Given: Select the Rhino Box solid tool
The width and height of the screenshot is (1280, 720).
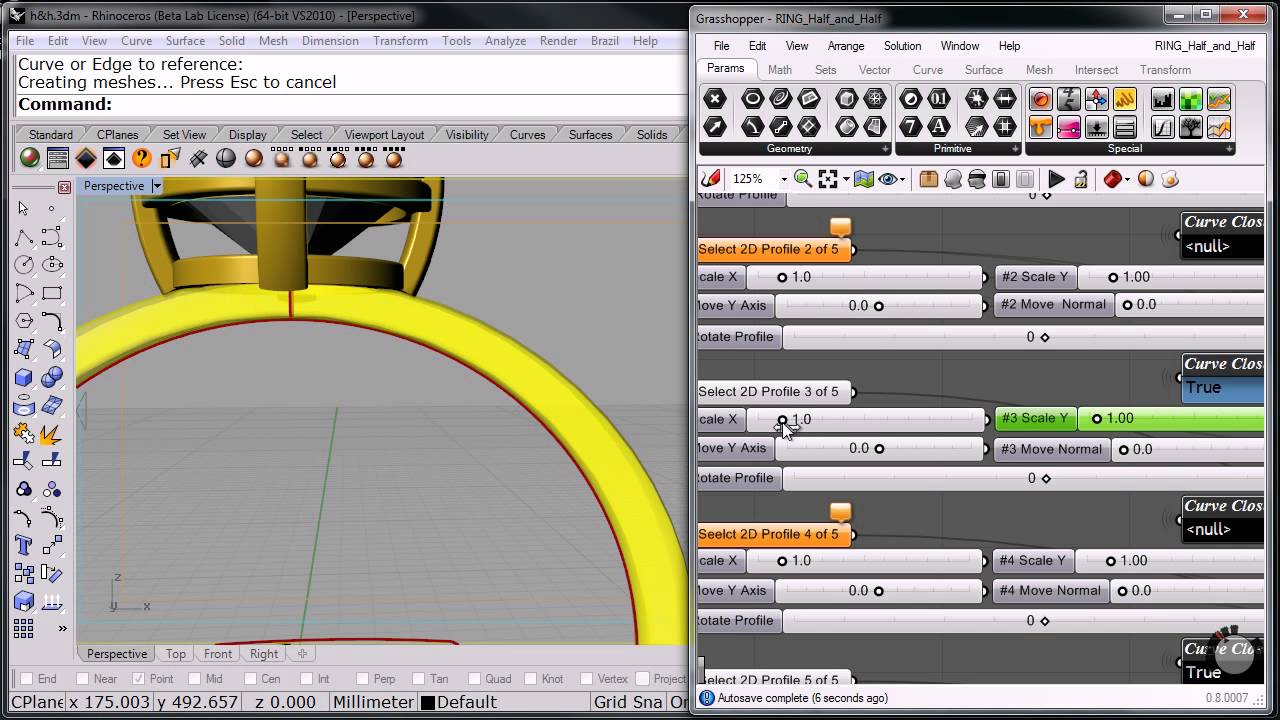Looking at the screenshot, I should (24, 377).
